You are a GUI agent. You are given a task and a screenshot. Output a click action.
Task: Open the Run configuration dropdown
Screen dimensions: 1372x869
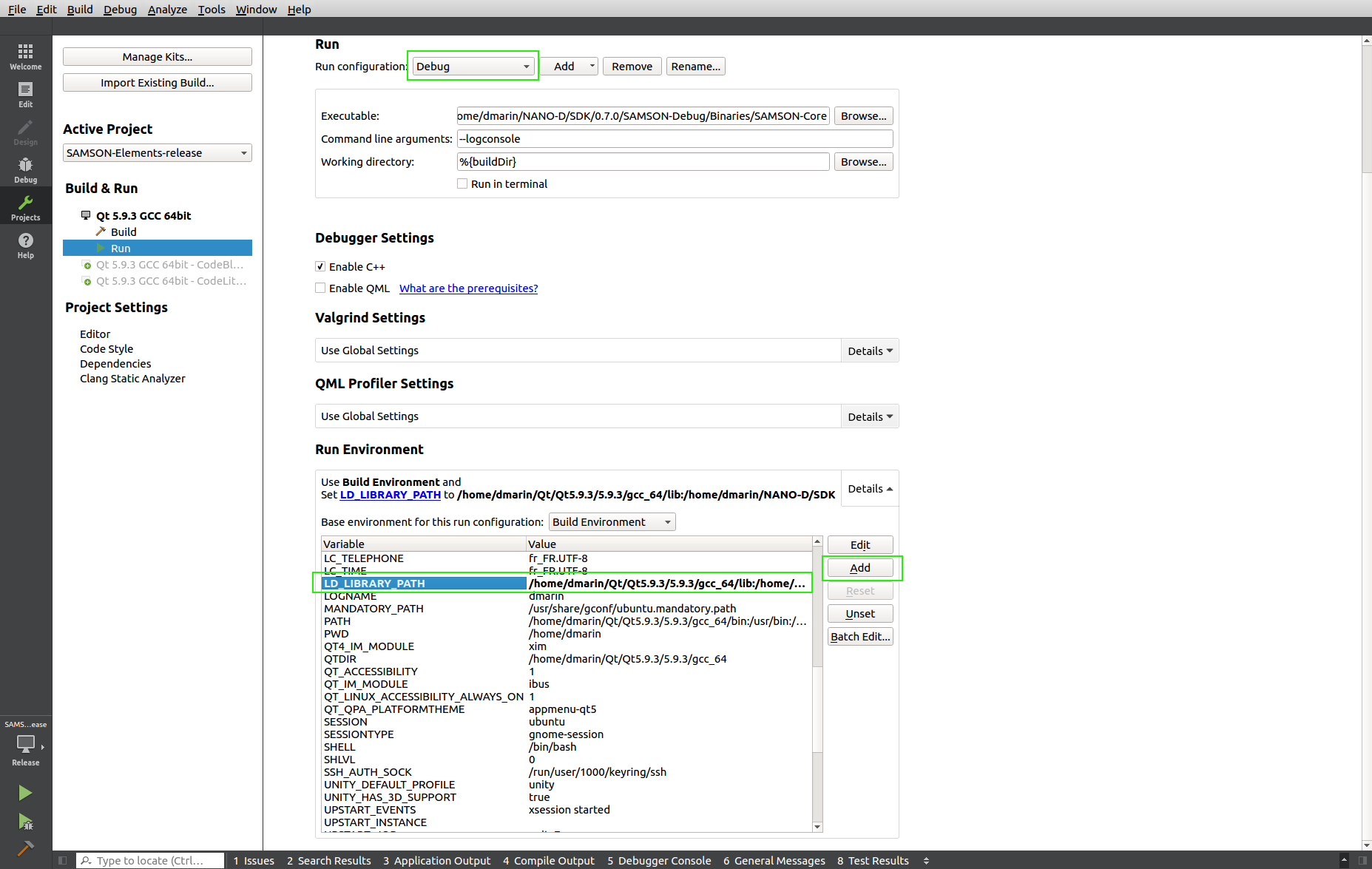click(473, 66)
